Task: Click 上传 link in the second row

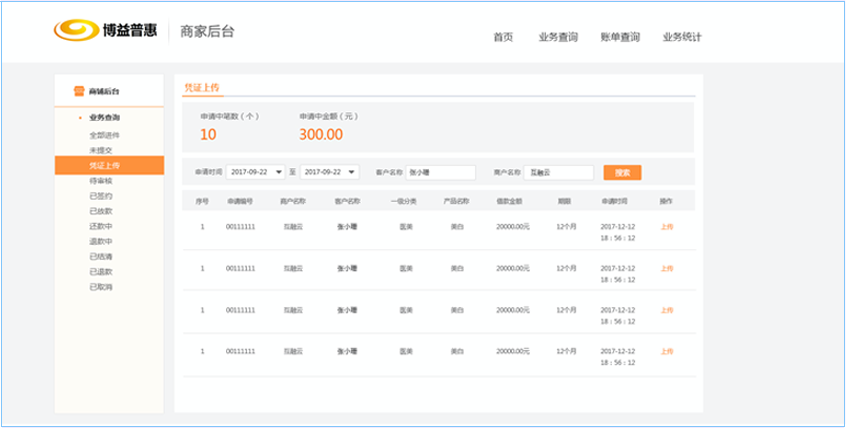Action: (667, 268)
